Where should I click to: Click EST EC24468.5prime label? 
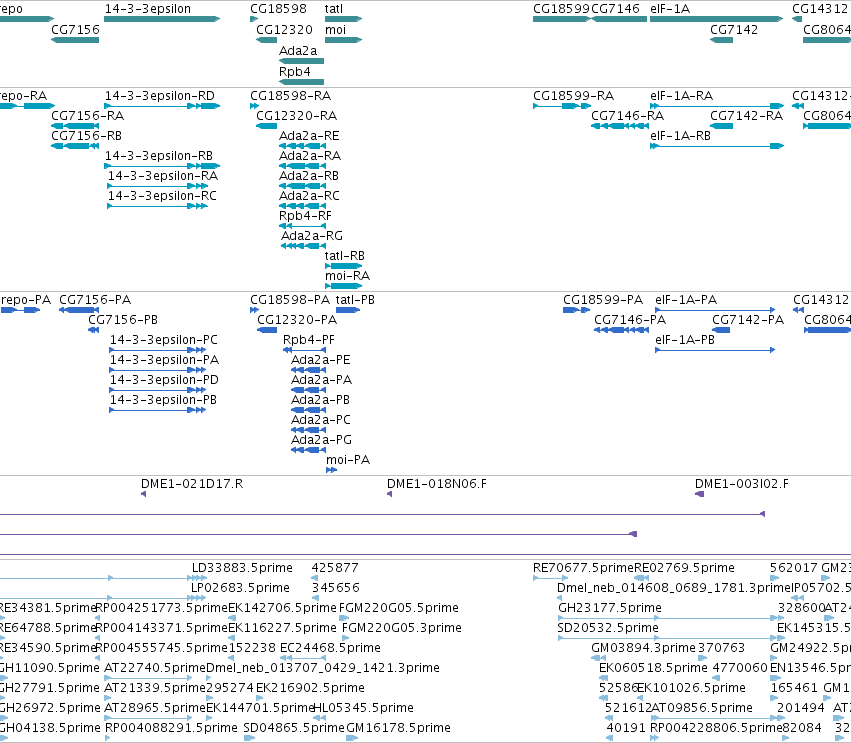click(x=330, y=648)
